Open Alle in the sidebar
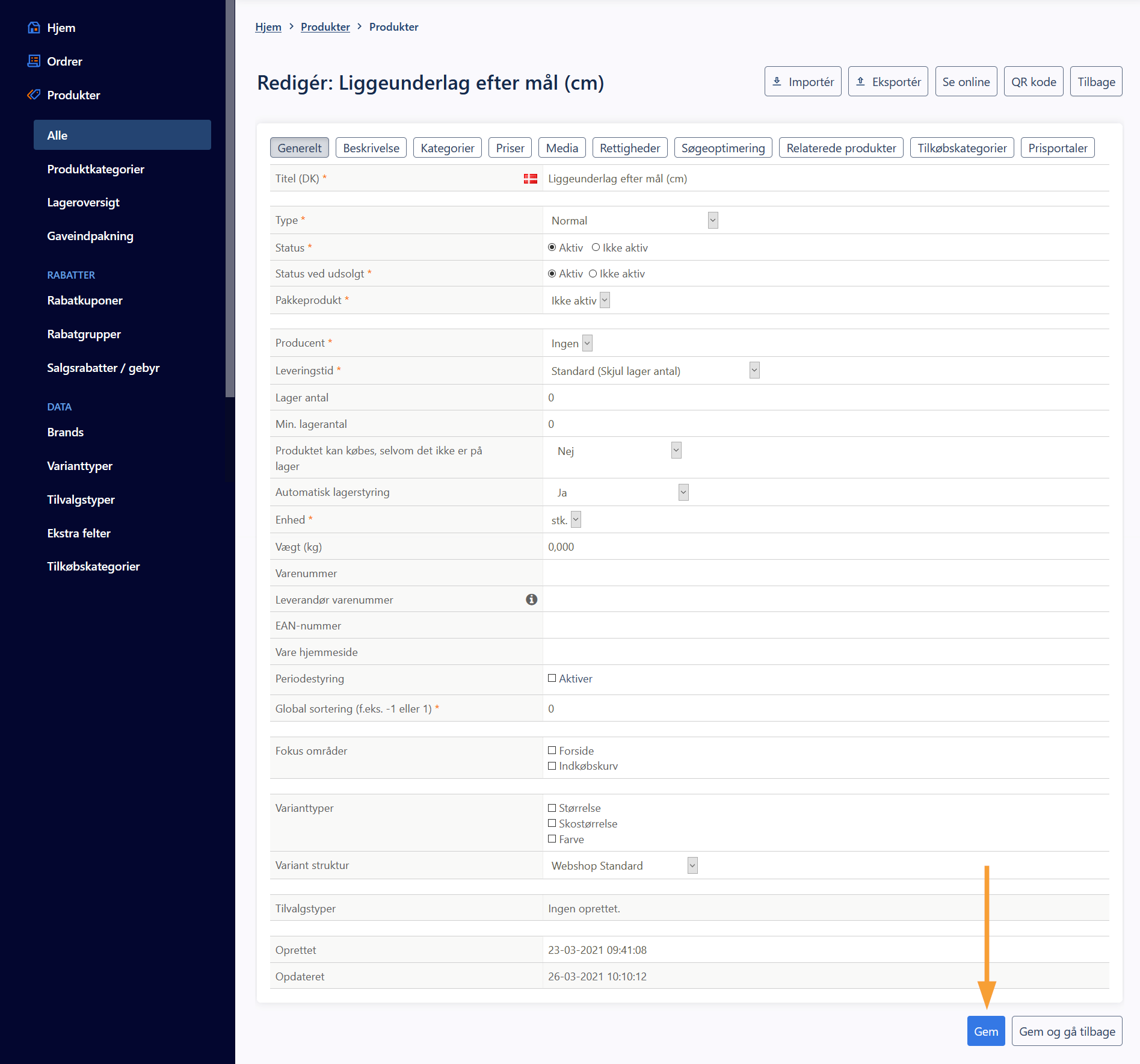1140x1064 pixels. 122,135
